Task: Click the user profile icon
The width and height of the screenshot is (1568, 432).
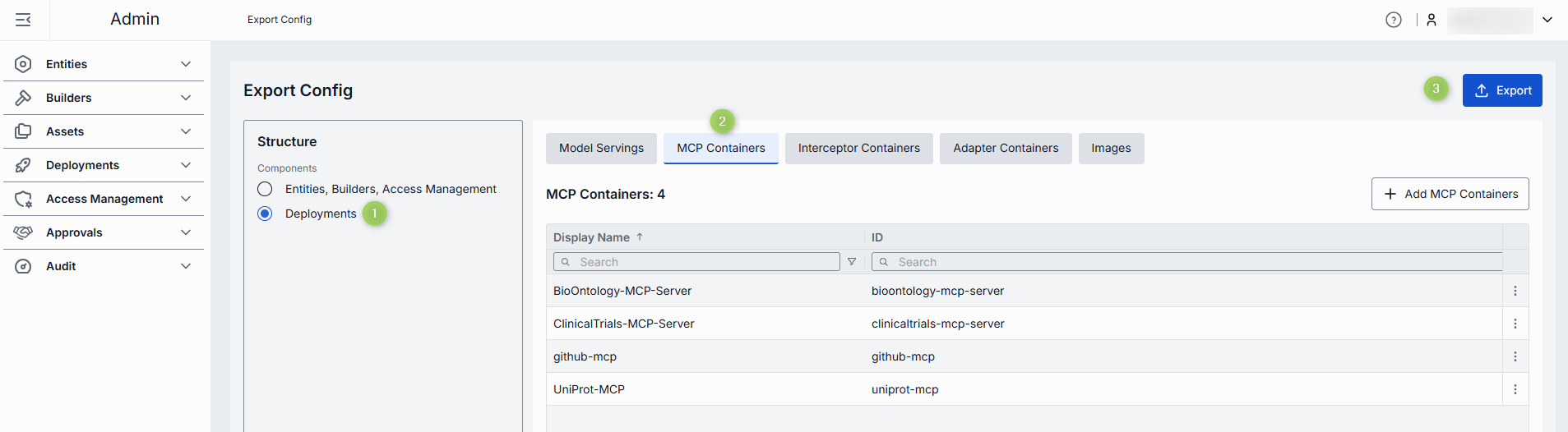Action: [1432, 20]
